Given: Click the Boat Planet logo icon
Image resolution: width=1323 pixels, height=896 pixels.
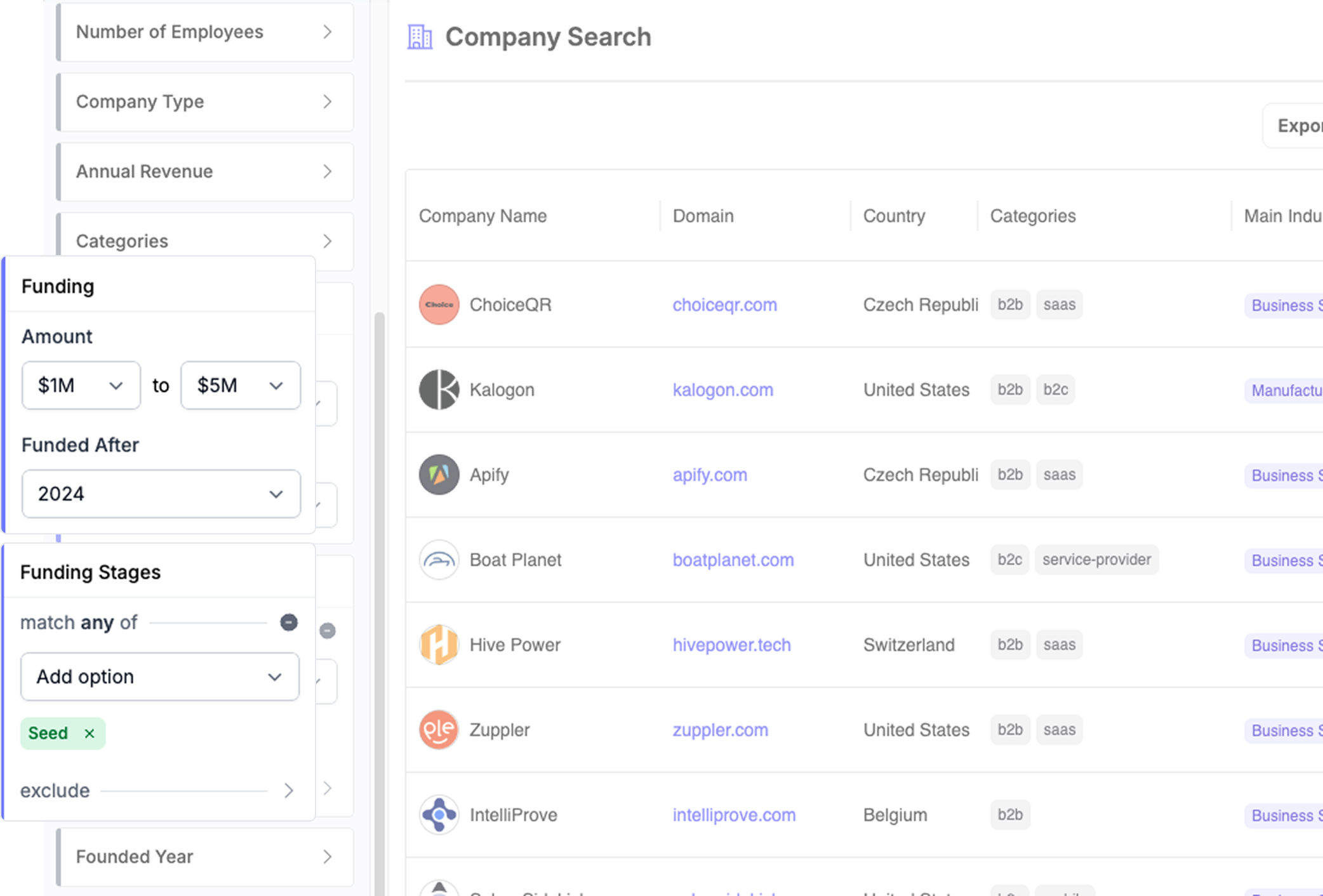Looking at the screenshot, I should click(x=439, y=560).
